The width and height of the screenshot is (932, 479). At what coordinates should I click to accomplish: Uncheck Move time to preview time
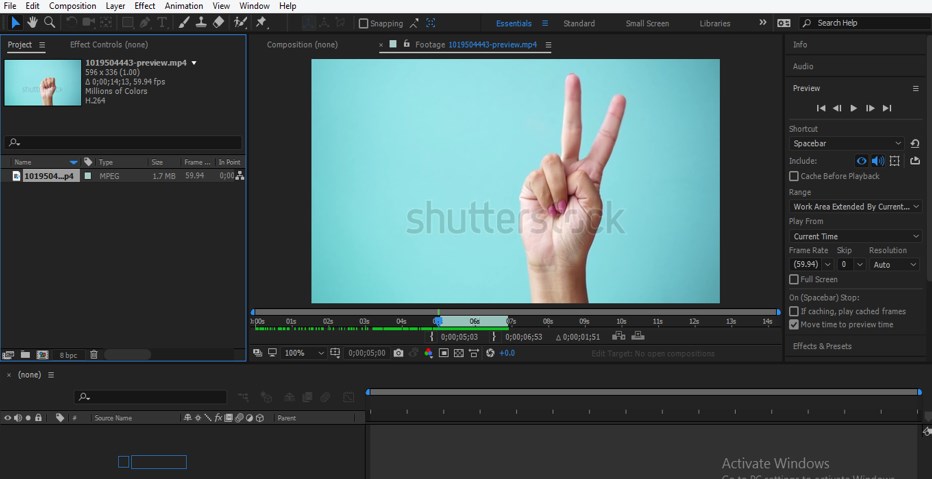coord(794,325)
